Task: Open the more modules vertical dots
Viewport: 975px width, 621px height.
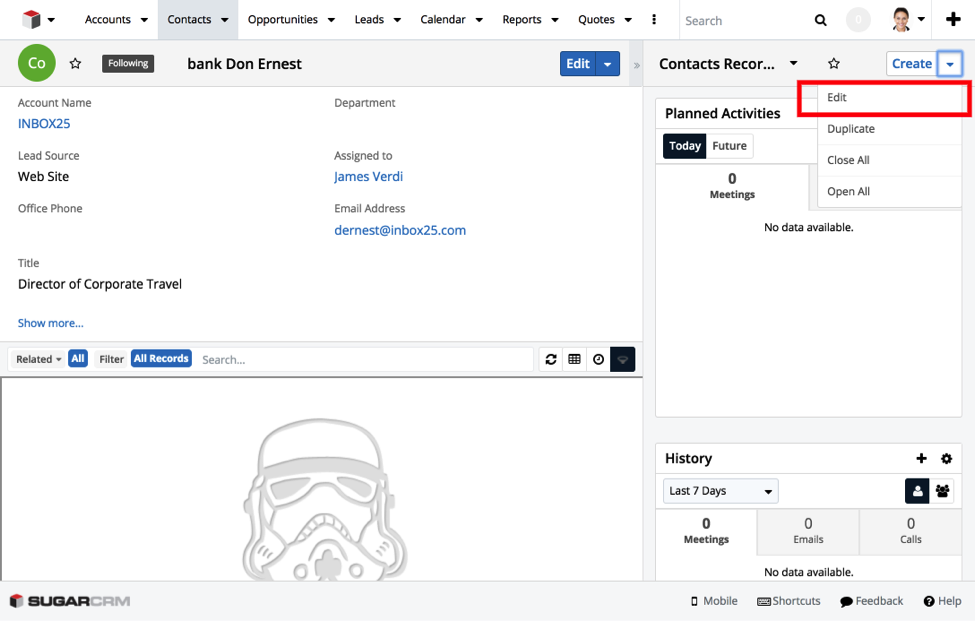Action: 654,20
